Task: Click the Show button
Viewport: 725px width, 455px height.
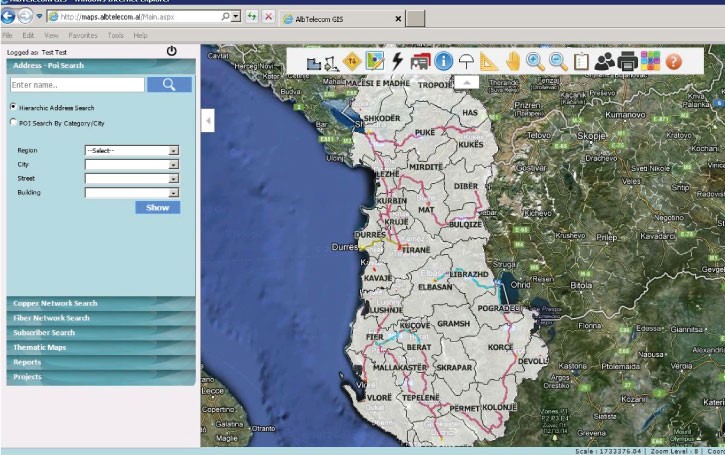Action: 158,208
